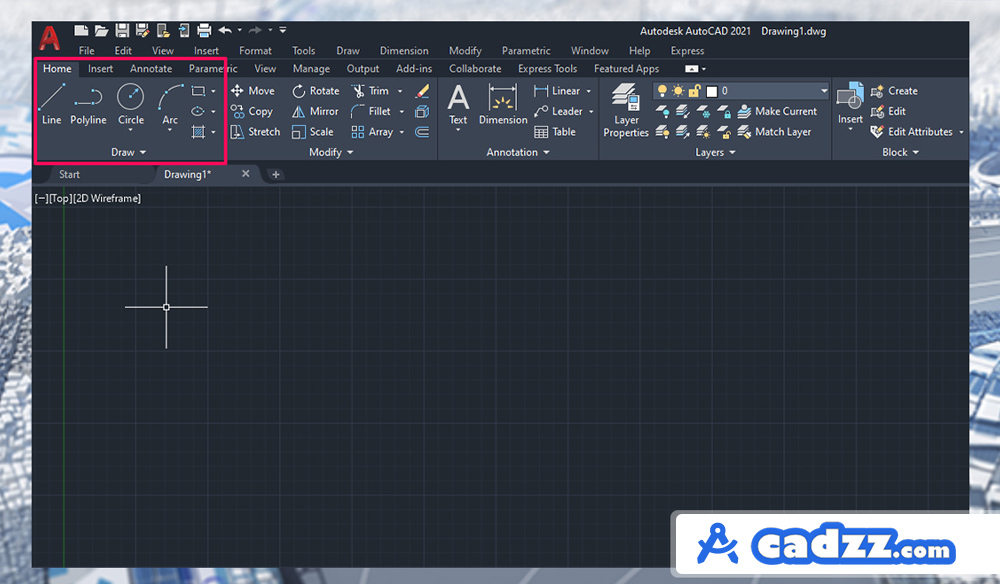
Task: Click the layer color white swatch
Action: [x=712, y=91]
